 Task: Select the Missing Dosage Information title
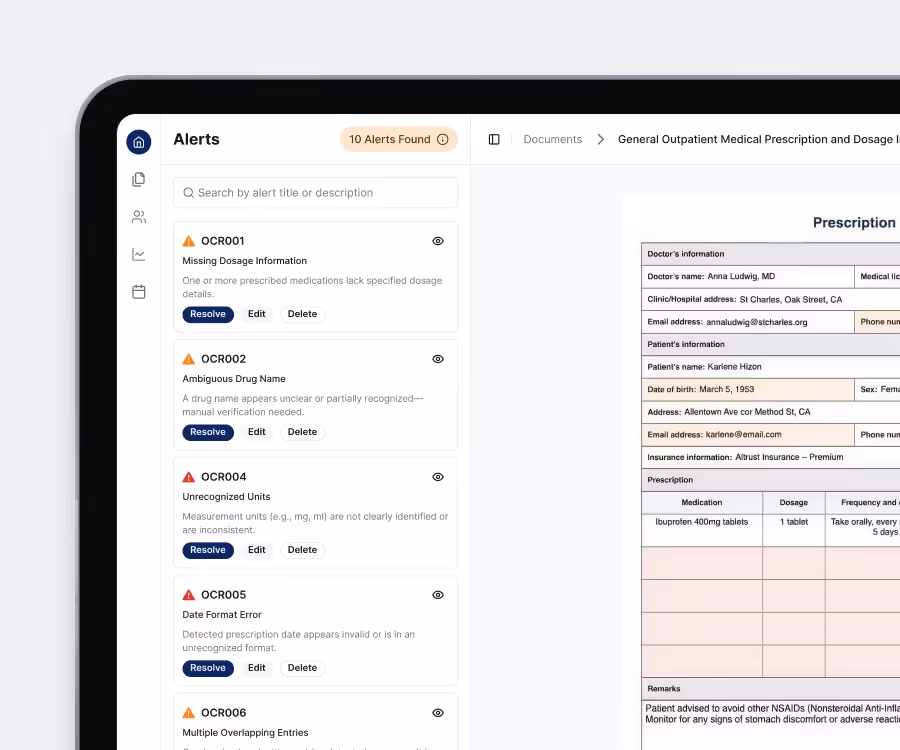(245, 261)
